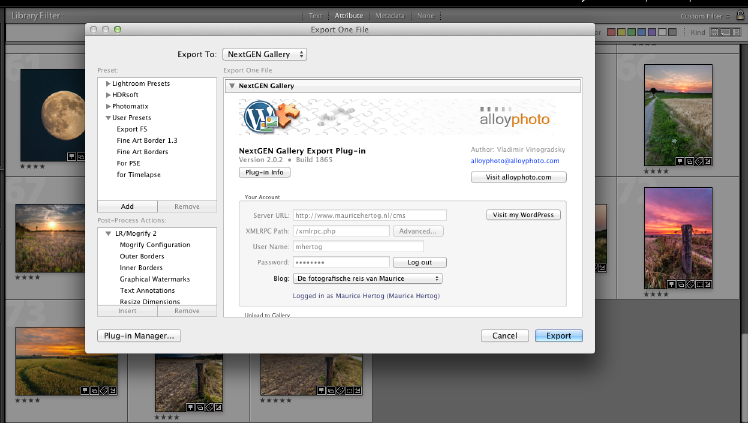The image size is (748, 423).
Task: Select the for Timelapse preset
Action: click(x=138, y=175)
